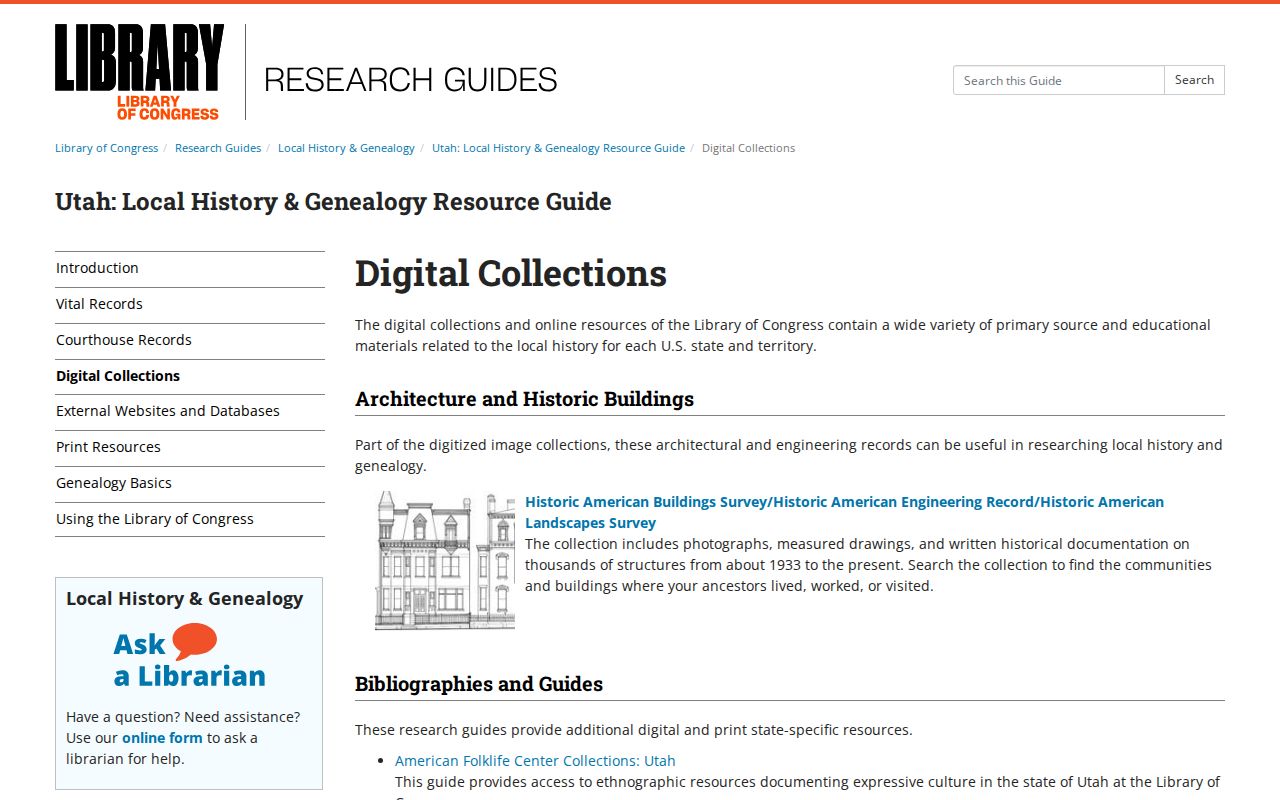
Task: Open Utah Resource Guide breadcrumb link
Action: point(558,148)
